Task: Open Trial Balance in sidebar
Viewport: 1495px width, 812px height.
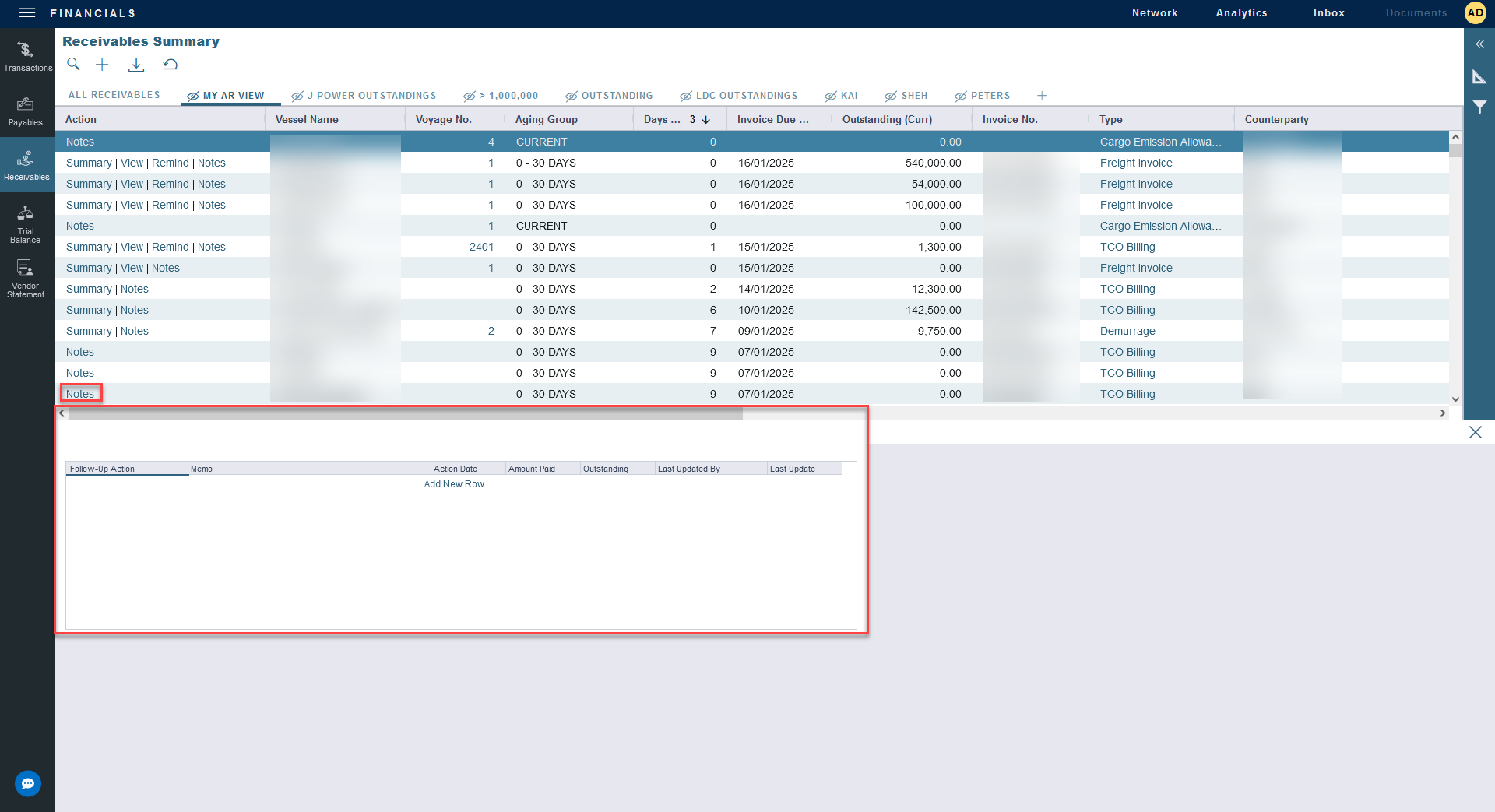Action: coord(26,223)
